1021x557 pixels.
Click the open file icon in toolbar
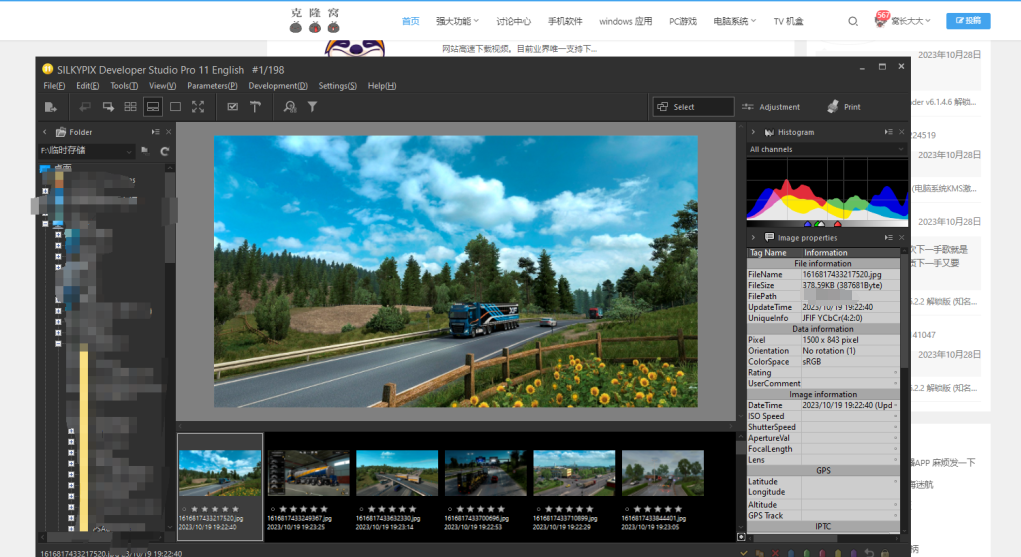(50, 107)
